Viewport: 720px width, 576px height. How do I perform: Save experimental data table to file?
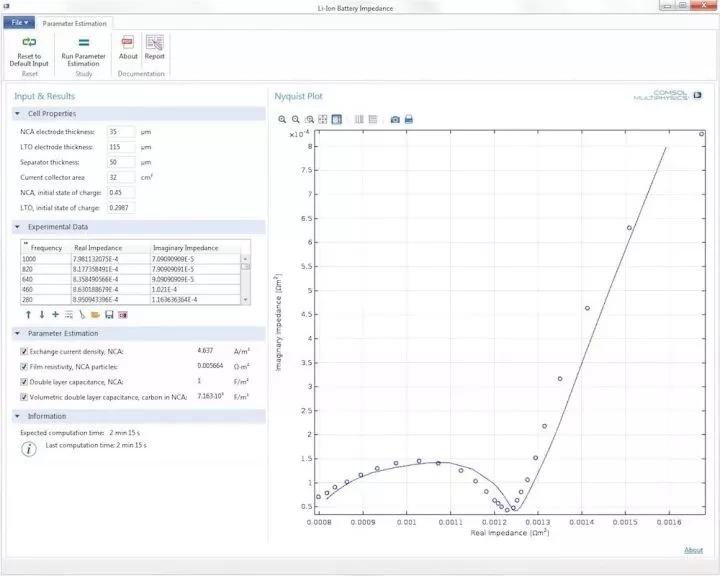click(109, 314)
